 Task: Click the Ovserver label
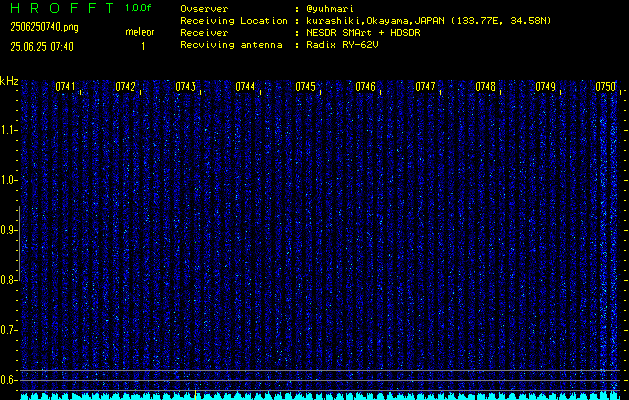pyautogui.click(x=204, y=9)
